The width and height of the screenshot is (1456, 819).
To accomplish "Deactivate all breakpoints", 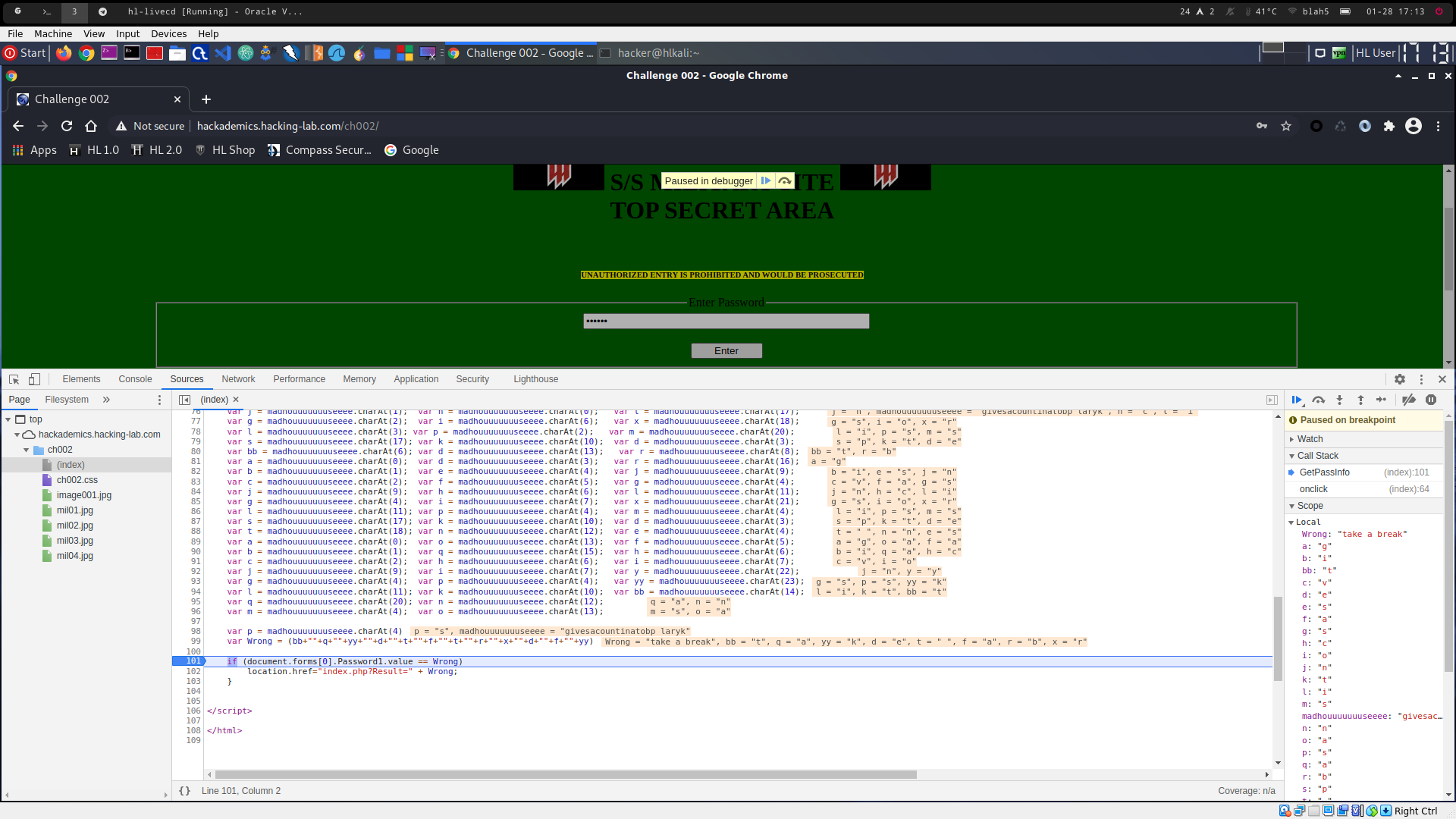I will coord(1409,400).
